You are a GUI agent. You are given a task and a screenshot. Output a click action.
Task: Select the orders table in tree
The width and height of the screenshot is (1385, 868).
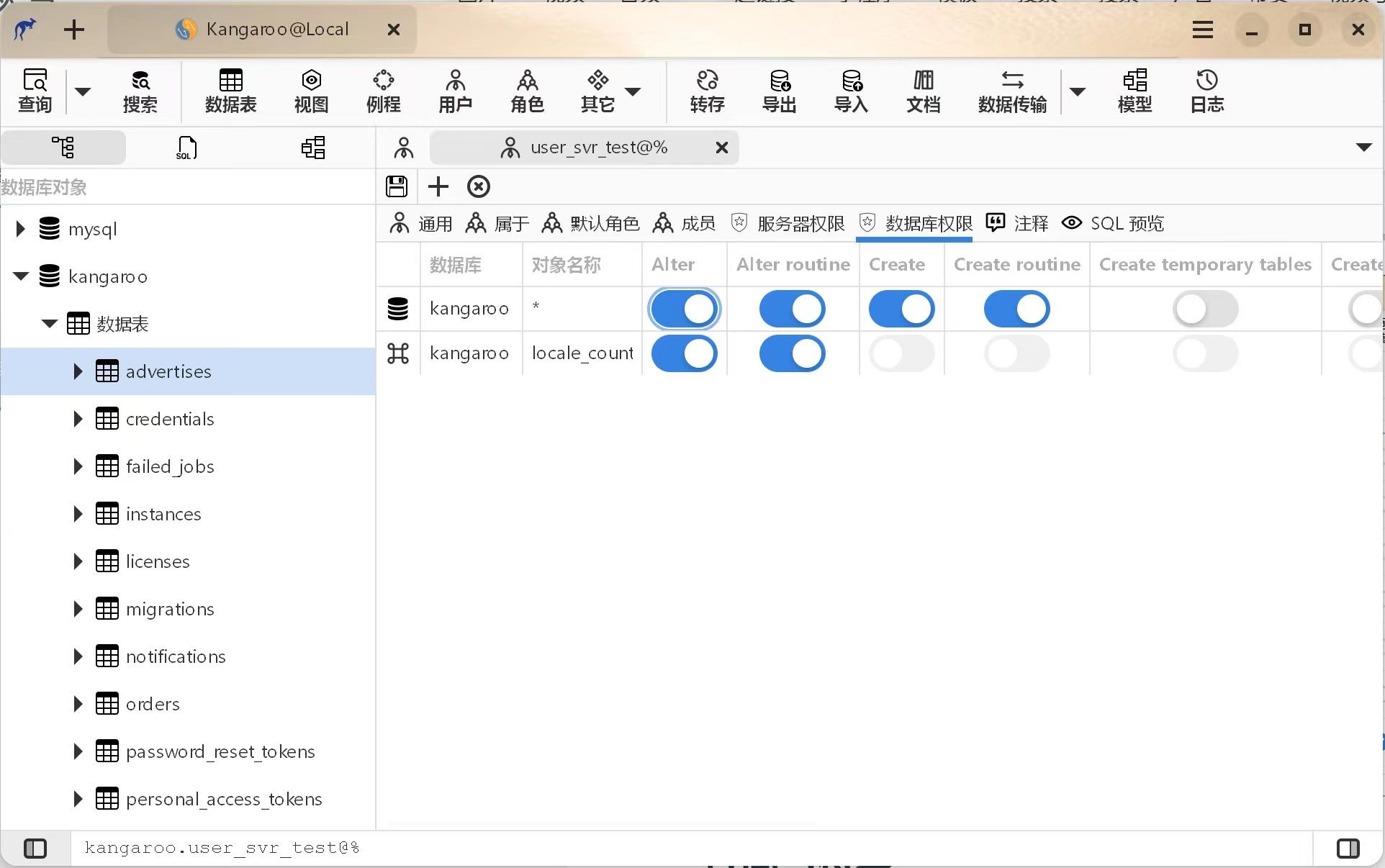point(153,704)
